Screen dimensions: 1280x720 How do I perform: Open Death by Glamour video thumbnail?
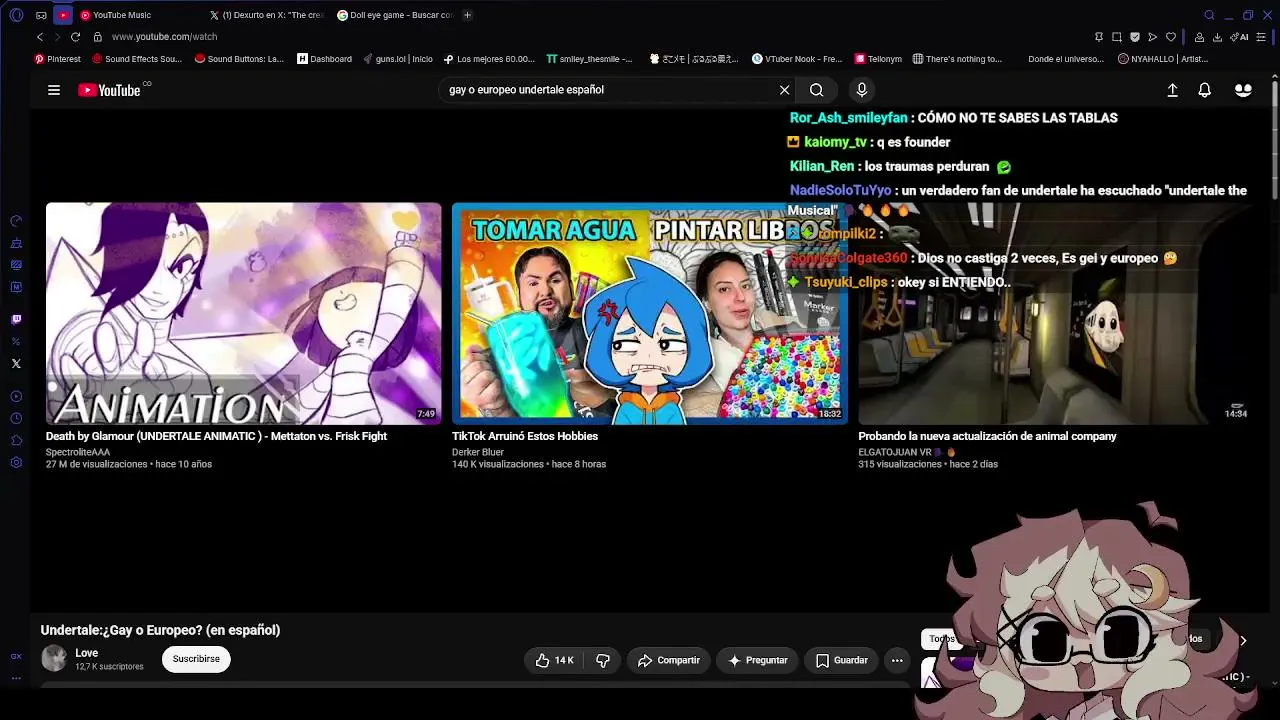pyautogui.click(x=243, y=314)
